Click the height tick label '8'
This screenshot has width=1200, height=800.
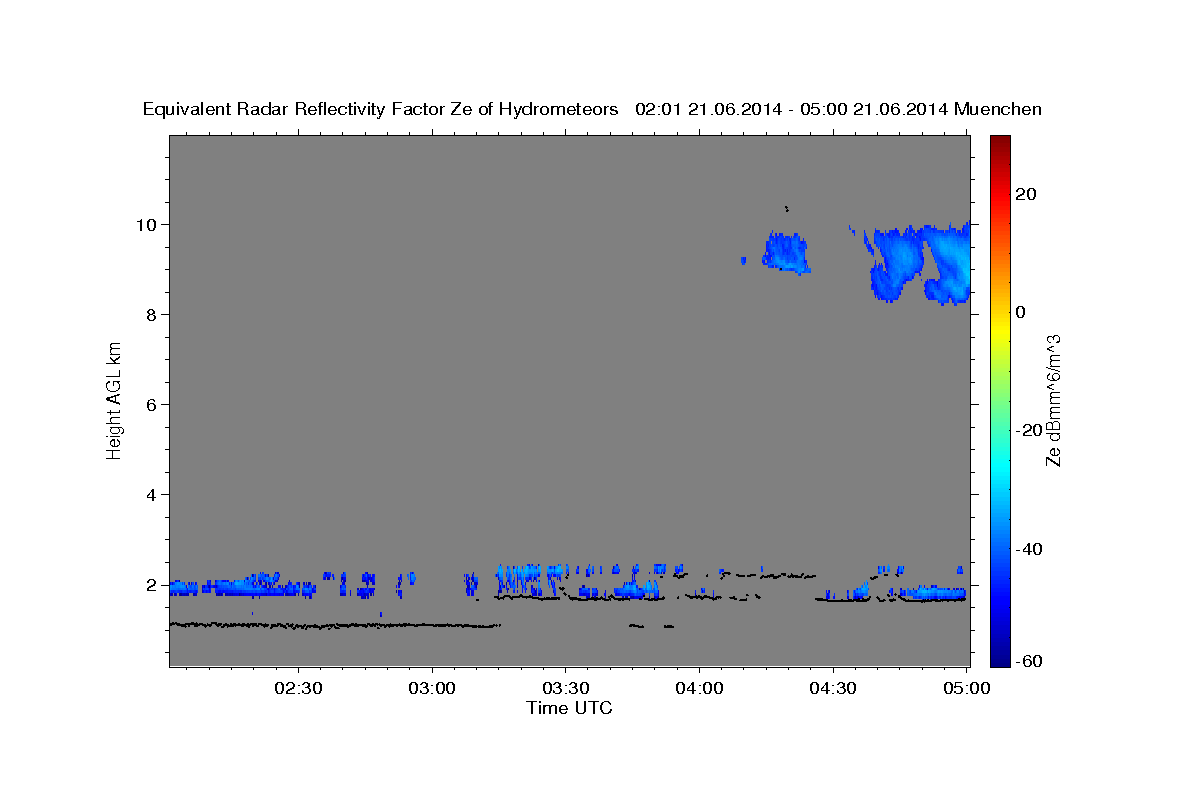[x=152, y=314]
